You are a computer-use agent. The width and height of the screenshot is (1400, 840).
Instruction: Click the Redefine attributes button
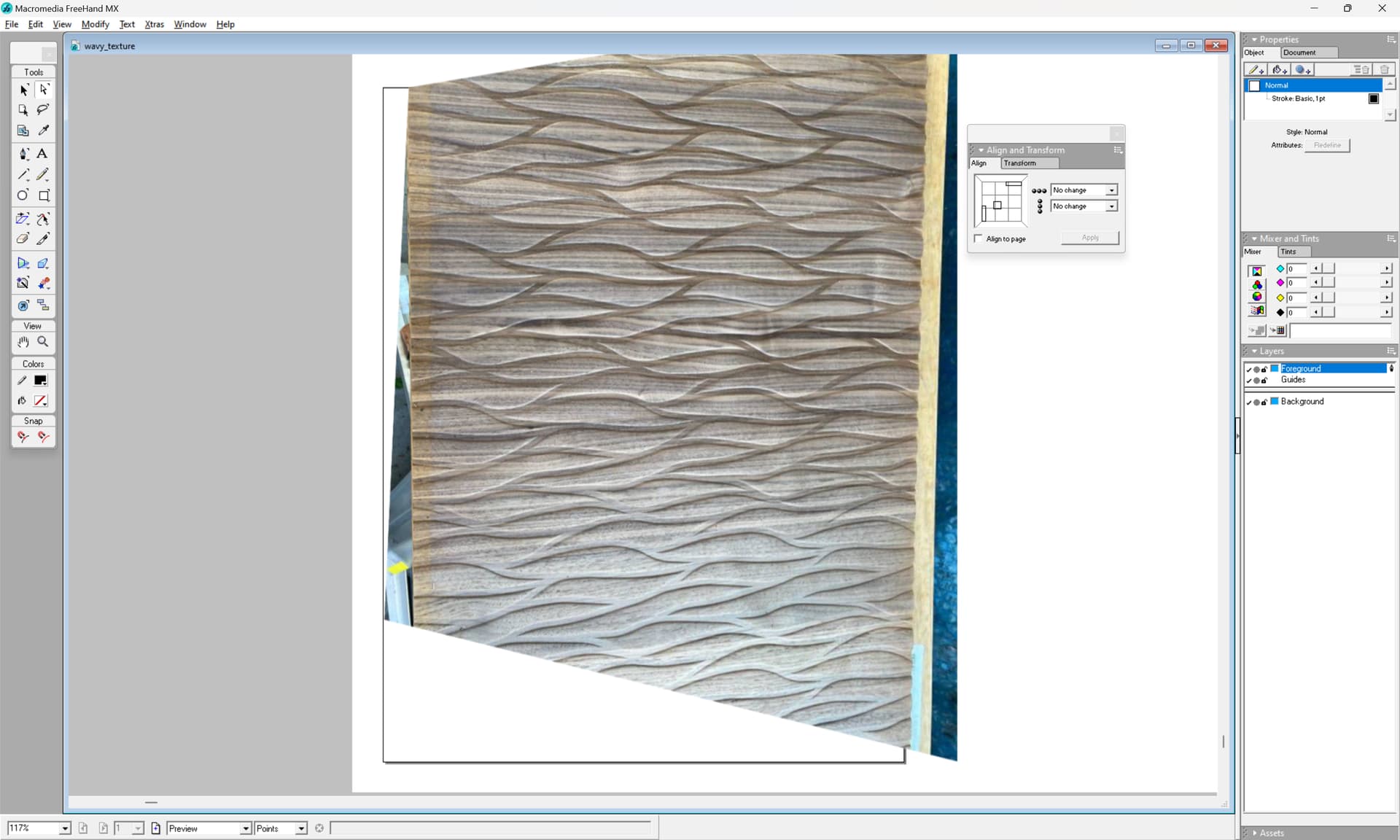[1327, 145]
